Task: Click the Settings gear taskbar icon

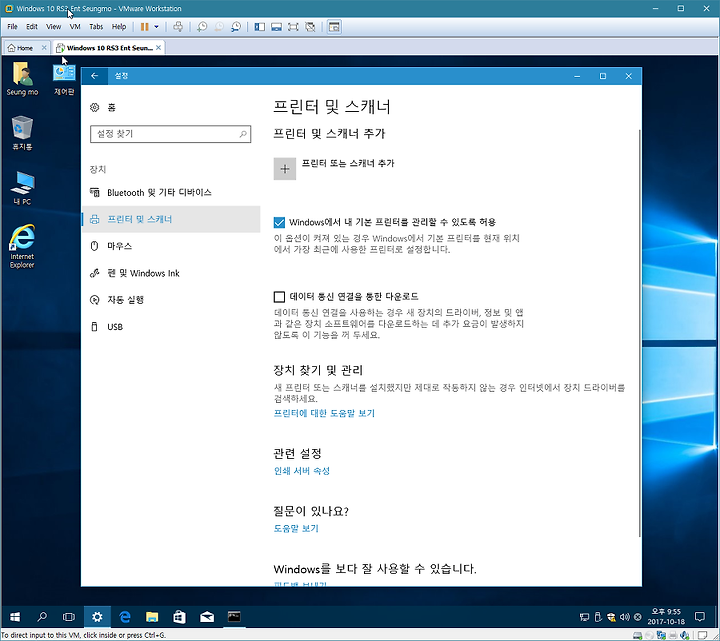Action: (97, 617)
